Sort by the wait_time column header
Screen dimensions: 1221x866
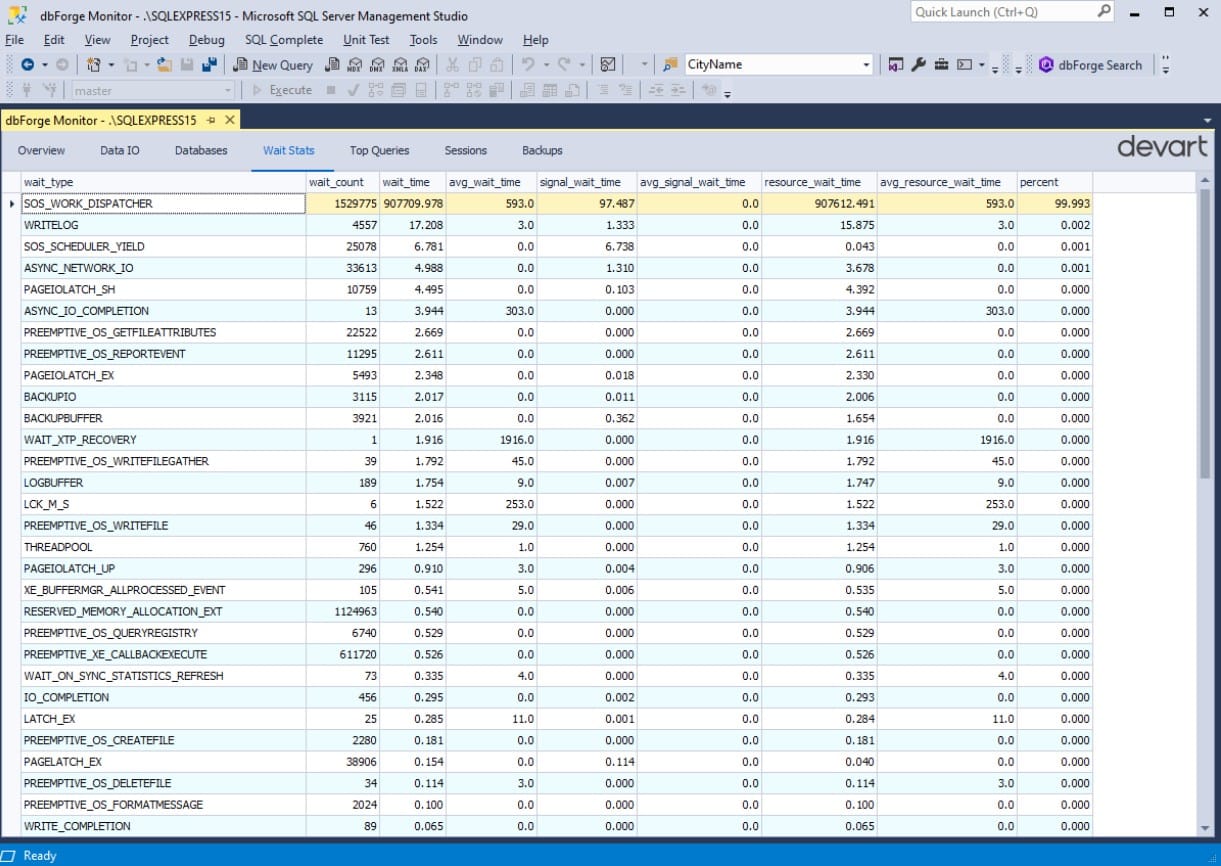[412, 182]
